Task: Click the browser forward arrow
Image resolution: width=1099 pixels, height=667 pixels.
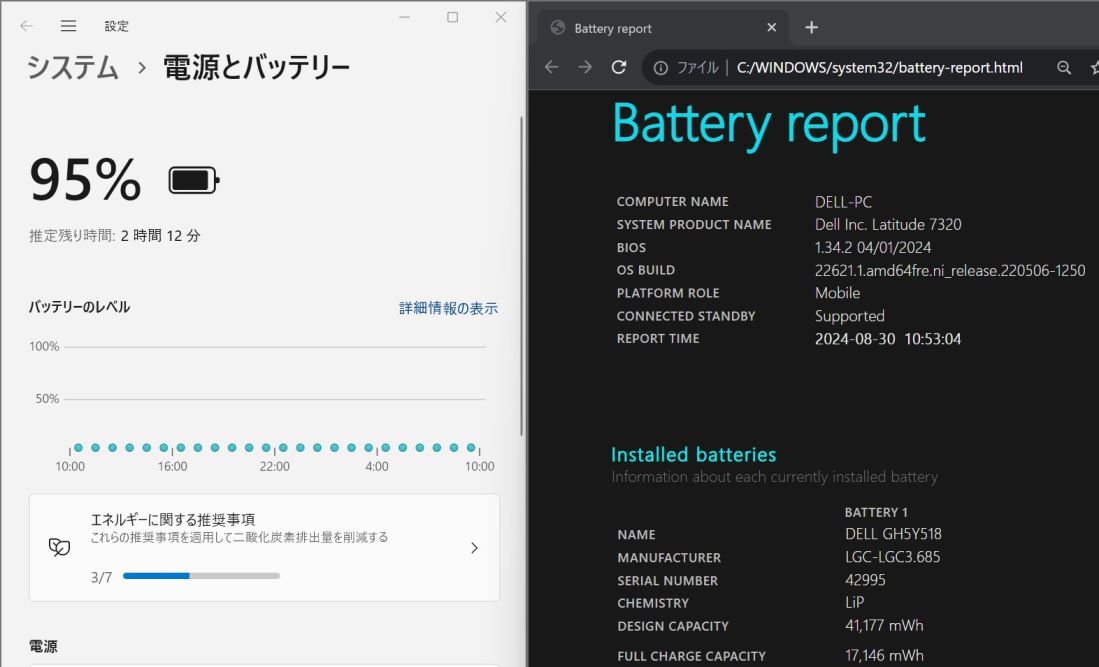Action: [585, 68]
